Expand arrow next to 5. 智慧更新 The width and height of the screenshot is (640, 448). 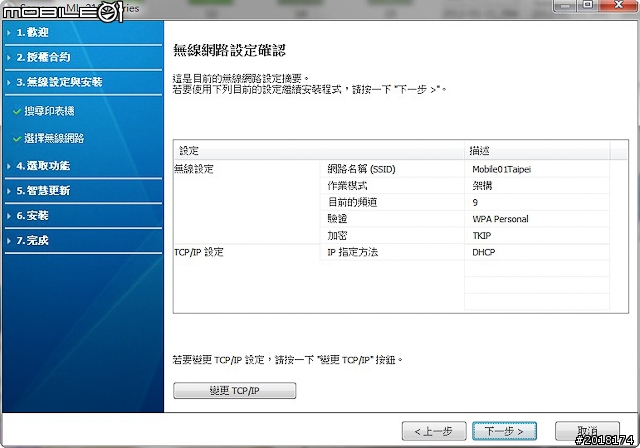click(9, 191)
